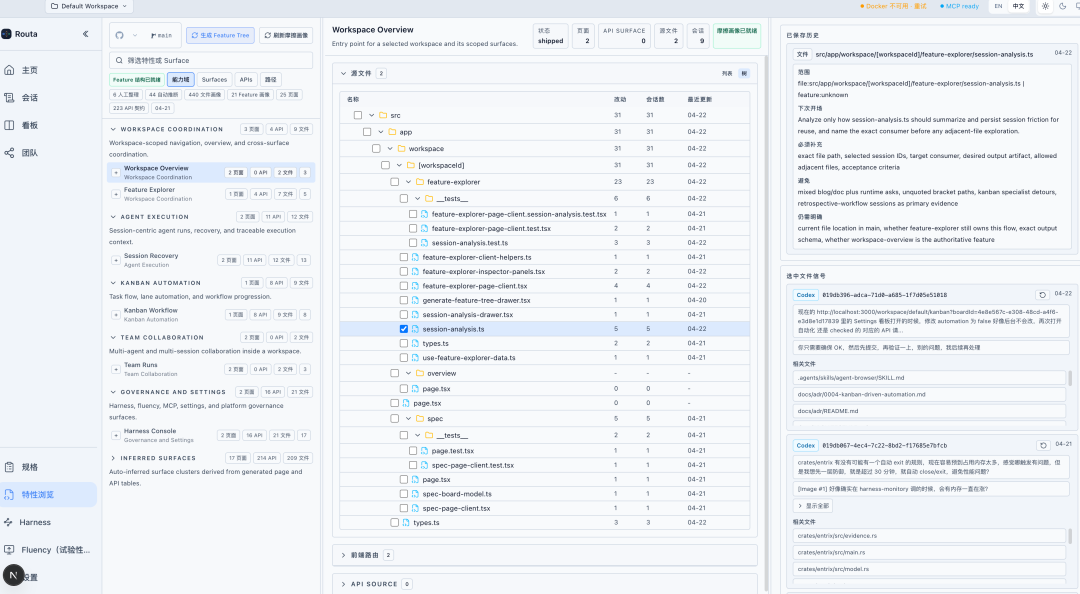
Task: Open Fluency experimental sidebar item
Action: [48, 549]
